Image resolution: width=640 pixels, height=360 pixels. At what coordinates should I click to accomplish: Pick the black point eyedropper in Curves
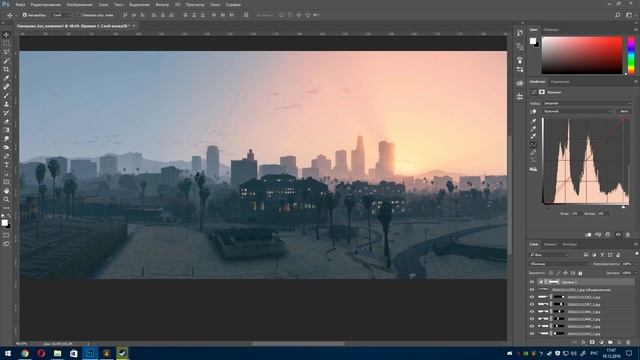pyautogui.click(x=533, y=121)
